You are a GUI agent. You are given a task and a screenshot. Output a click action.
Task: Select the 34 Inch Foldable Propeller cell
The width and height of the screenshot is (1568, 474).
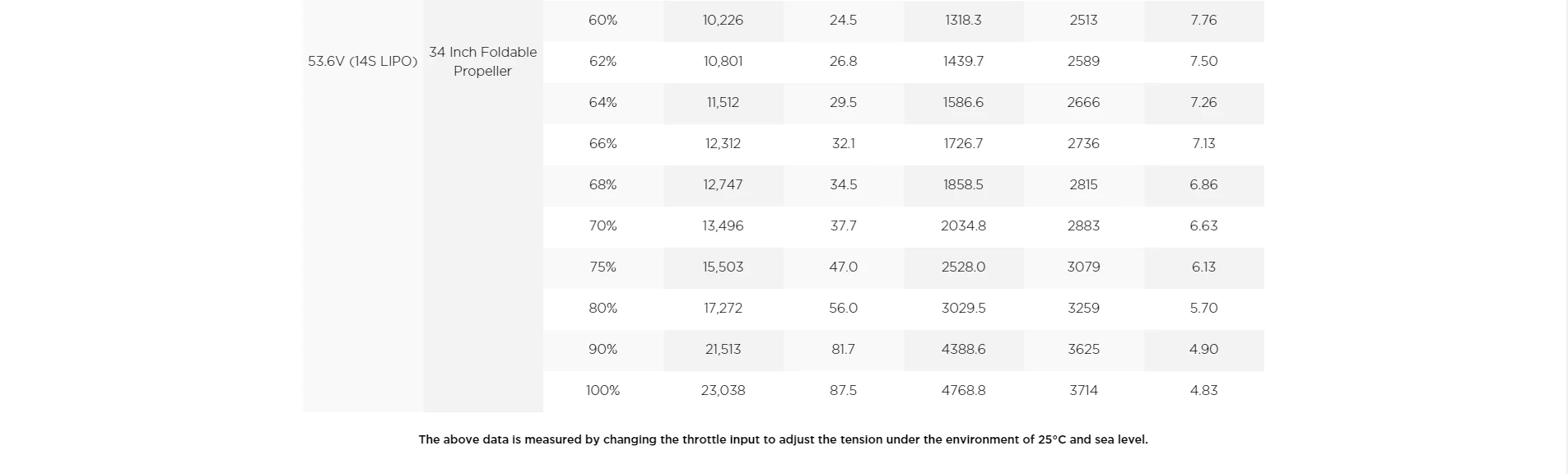[483, 62]
